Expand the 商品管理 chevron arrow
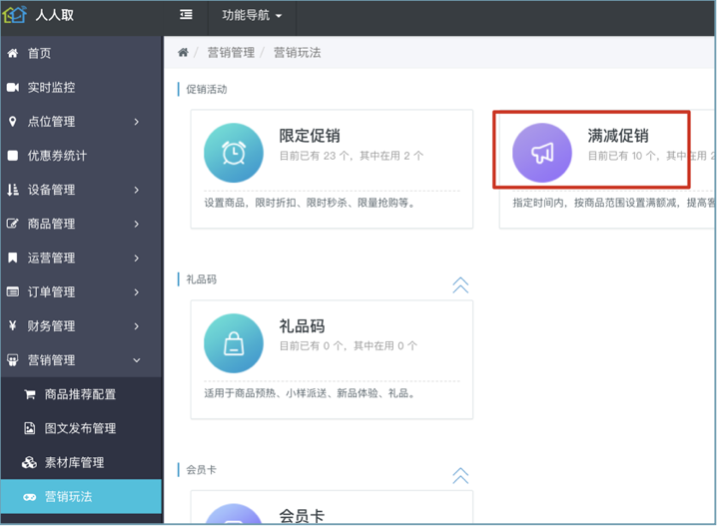722x530 pixels. tap(136, 224)
